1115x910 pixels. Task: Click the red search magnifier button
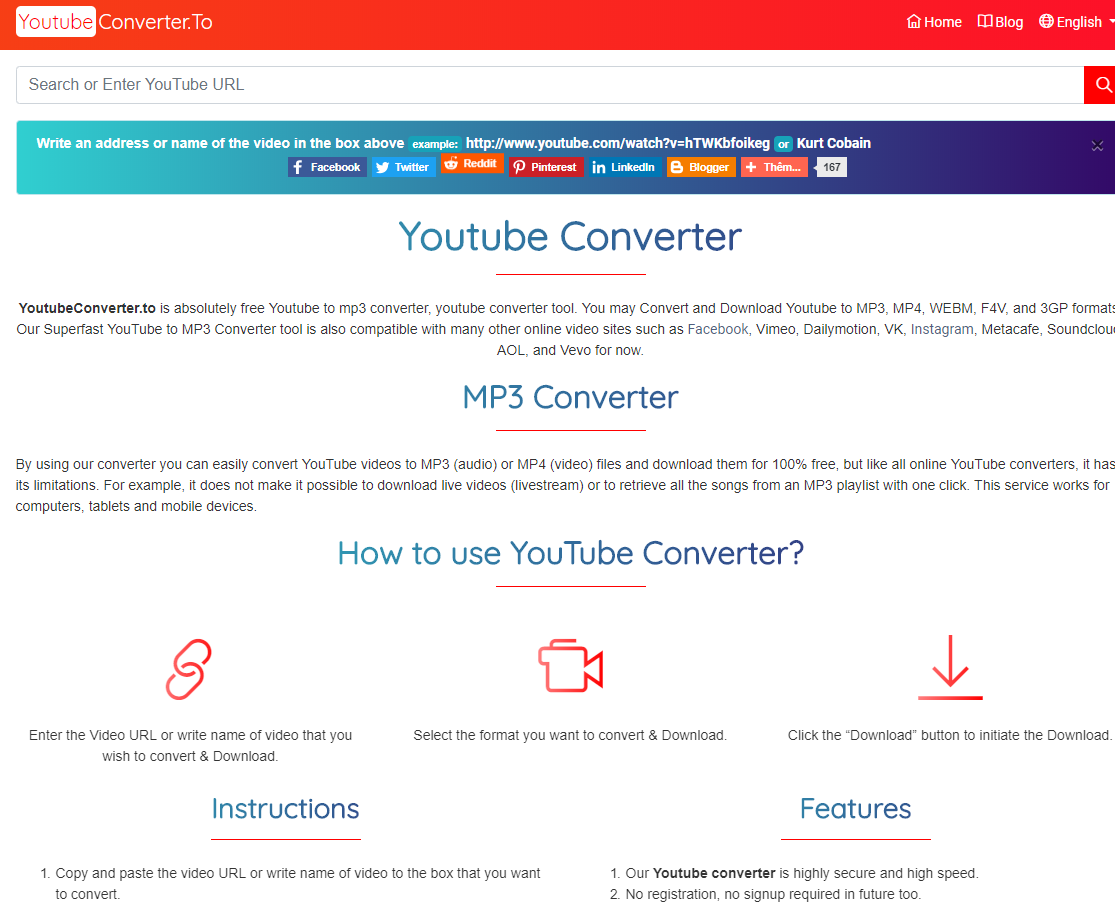1100,85
